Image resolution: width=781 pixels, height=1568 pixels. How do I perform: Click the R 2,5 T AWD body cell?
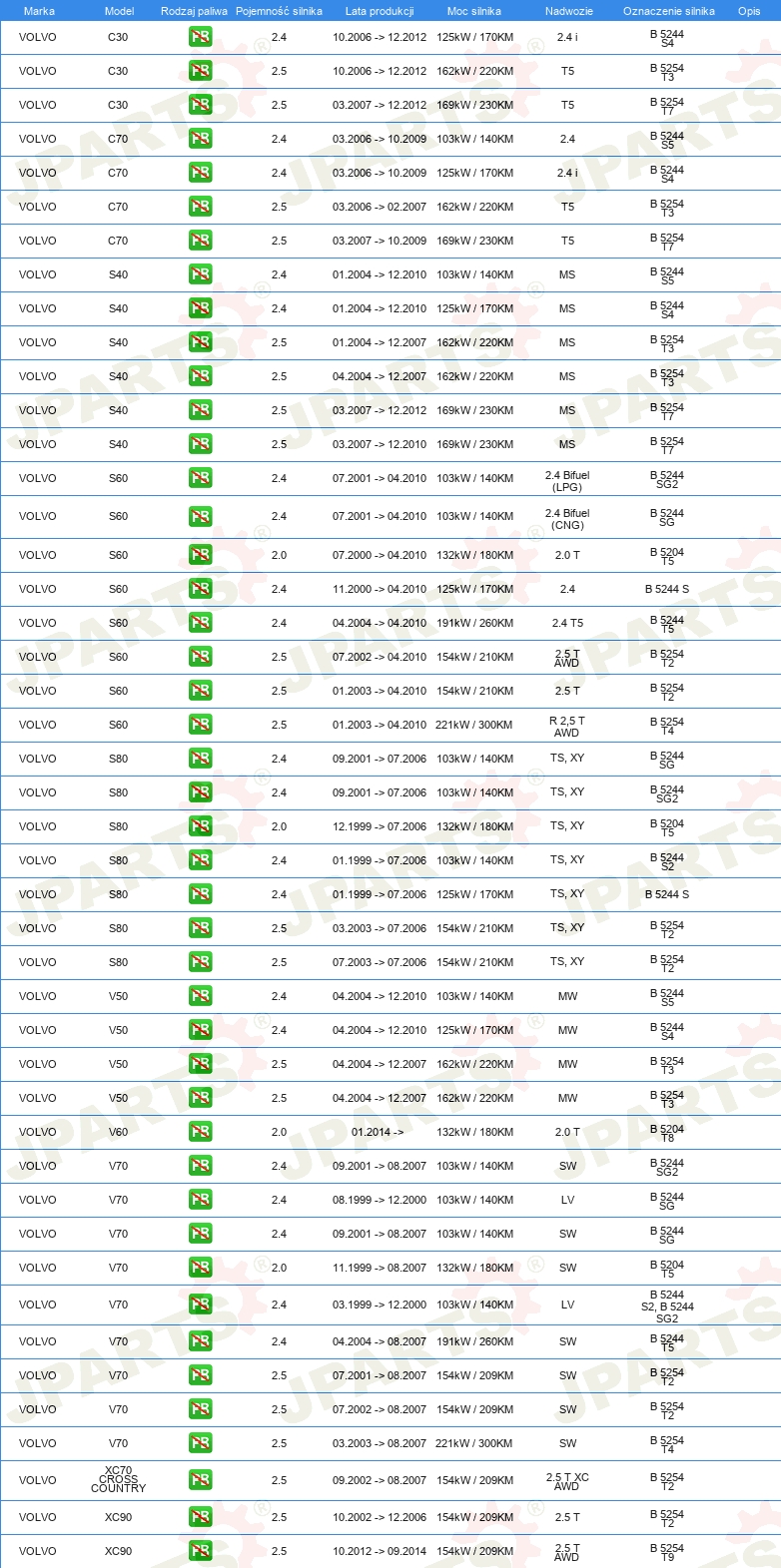(x=567, y=727)
